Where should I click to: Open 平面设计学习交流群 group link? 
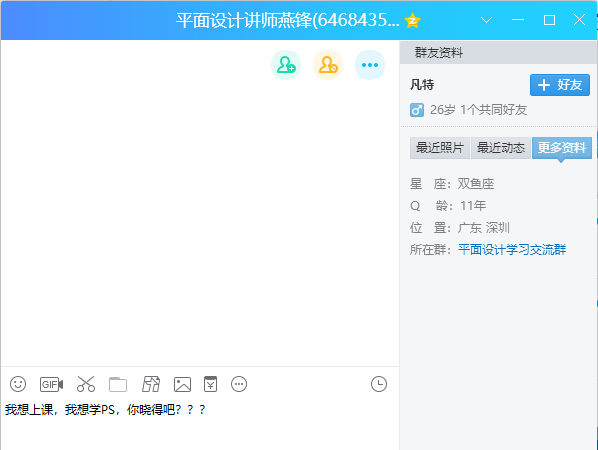click(x=512, y=250)
